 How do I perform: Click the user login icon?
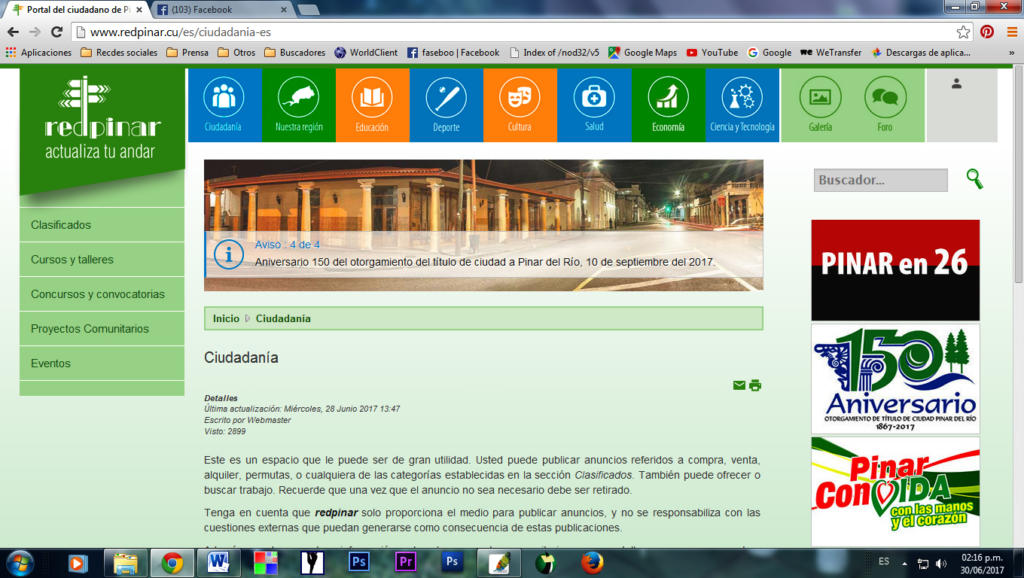click(x=957, y=84)
